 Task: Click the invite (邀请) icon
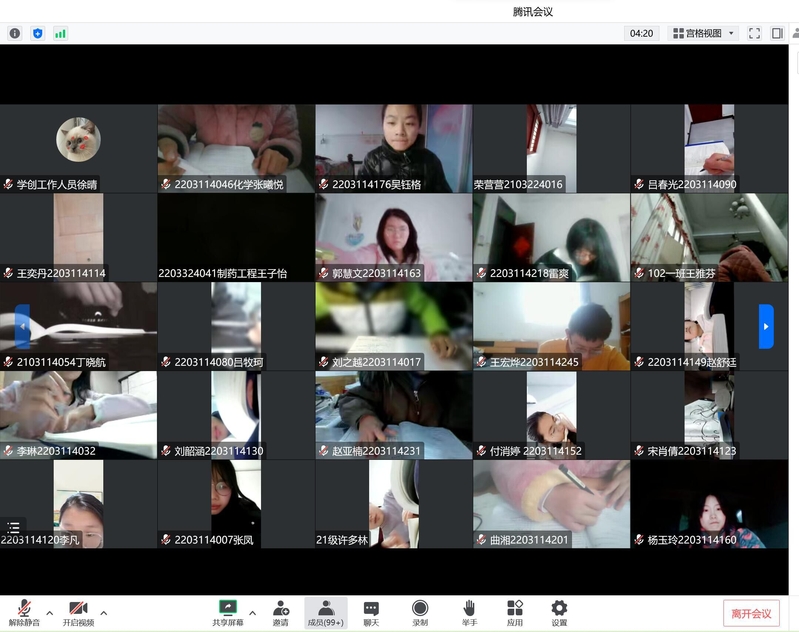[281, 612]
